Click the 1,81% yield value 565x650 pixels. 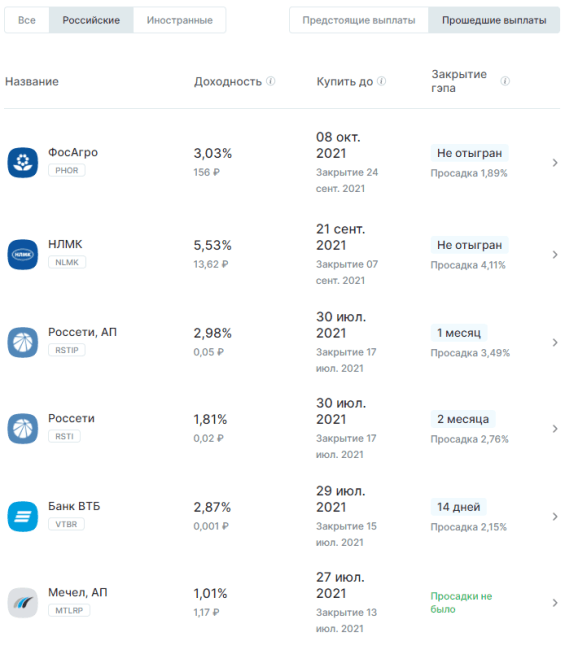[210, 420]
